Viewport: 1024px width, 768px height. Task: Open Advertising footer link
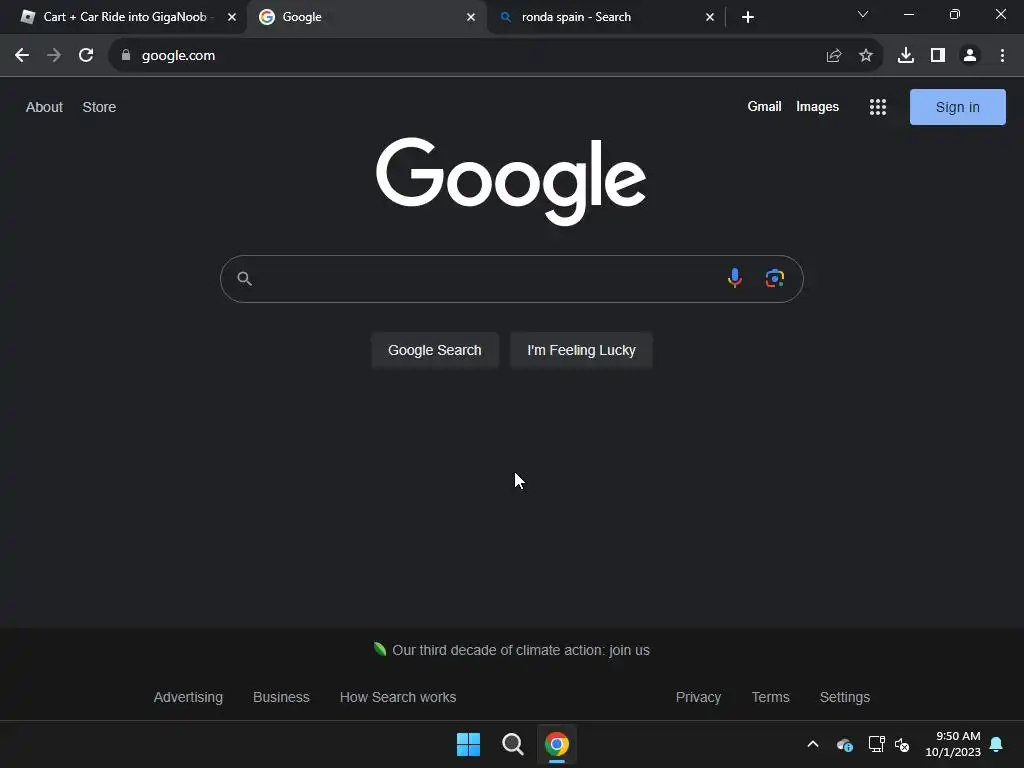[188, 697]
